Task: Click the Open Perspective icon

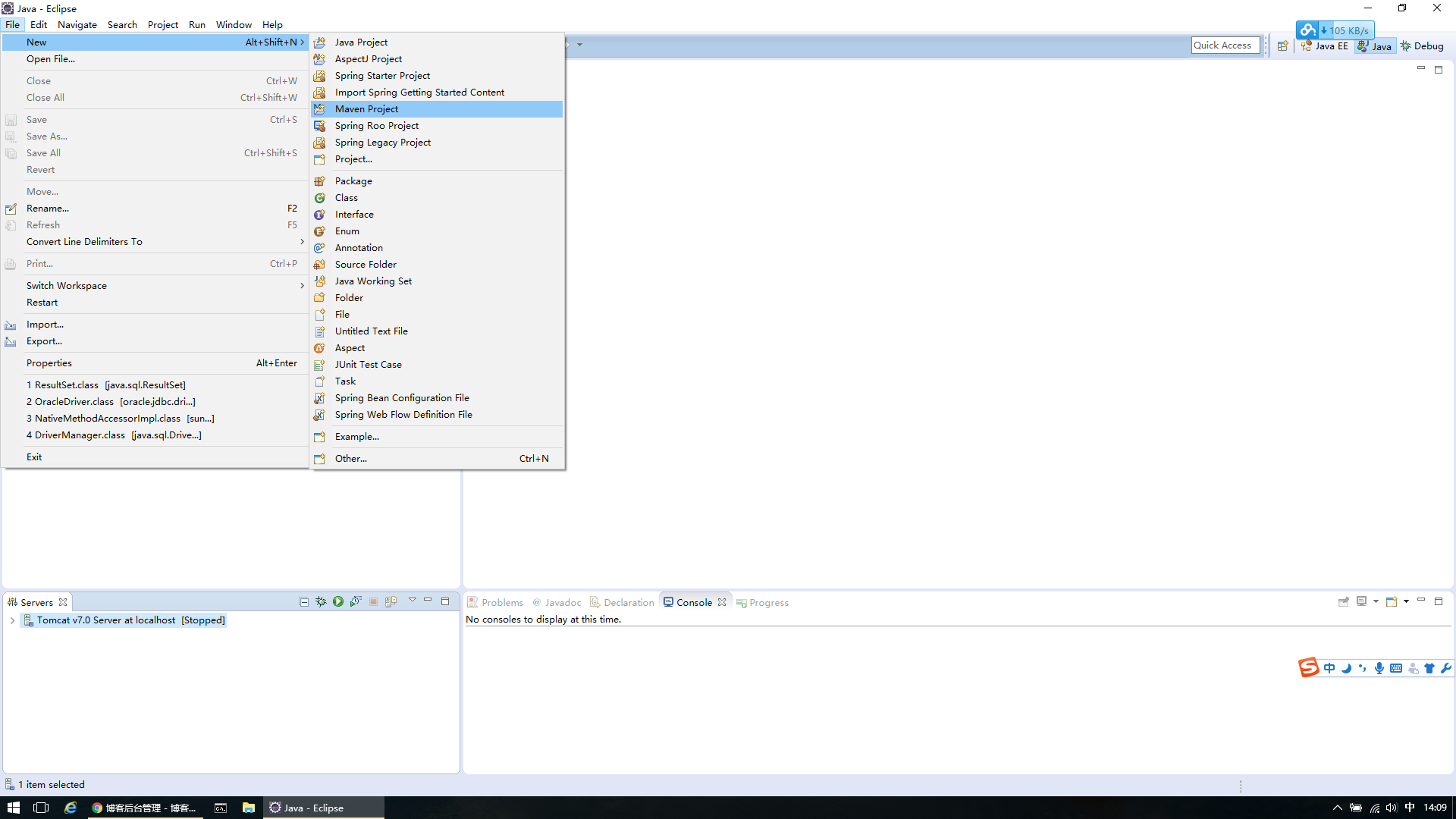Action: 1283,46
